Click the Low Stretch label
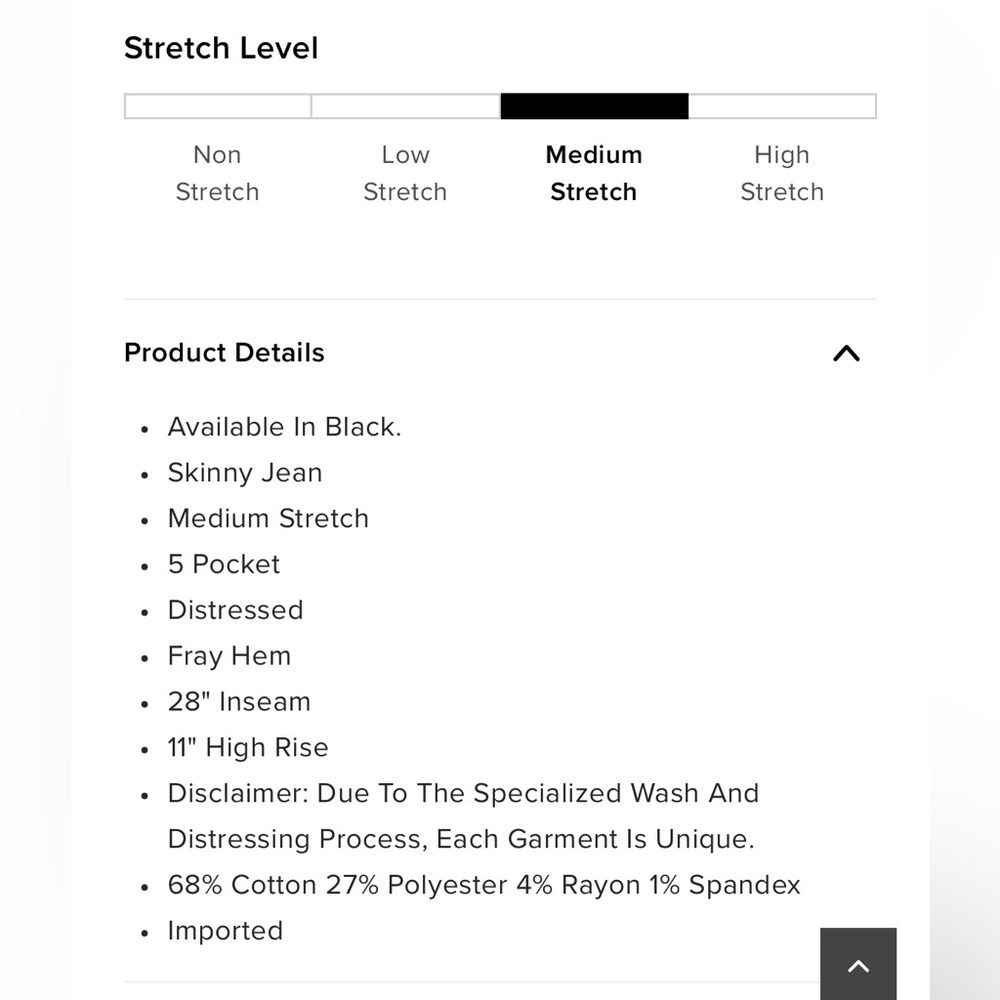Image resolution: width=1000 pixels, height=1000 pixels. click(406, 173)
